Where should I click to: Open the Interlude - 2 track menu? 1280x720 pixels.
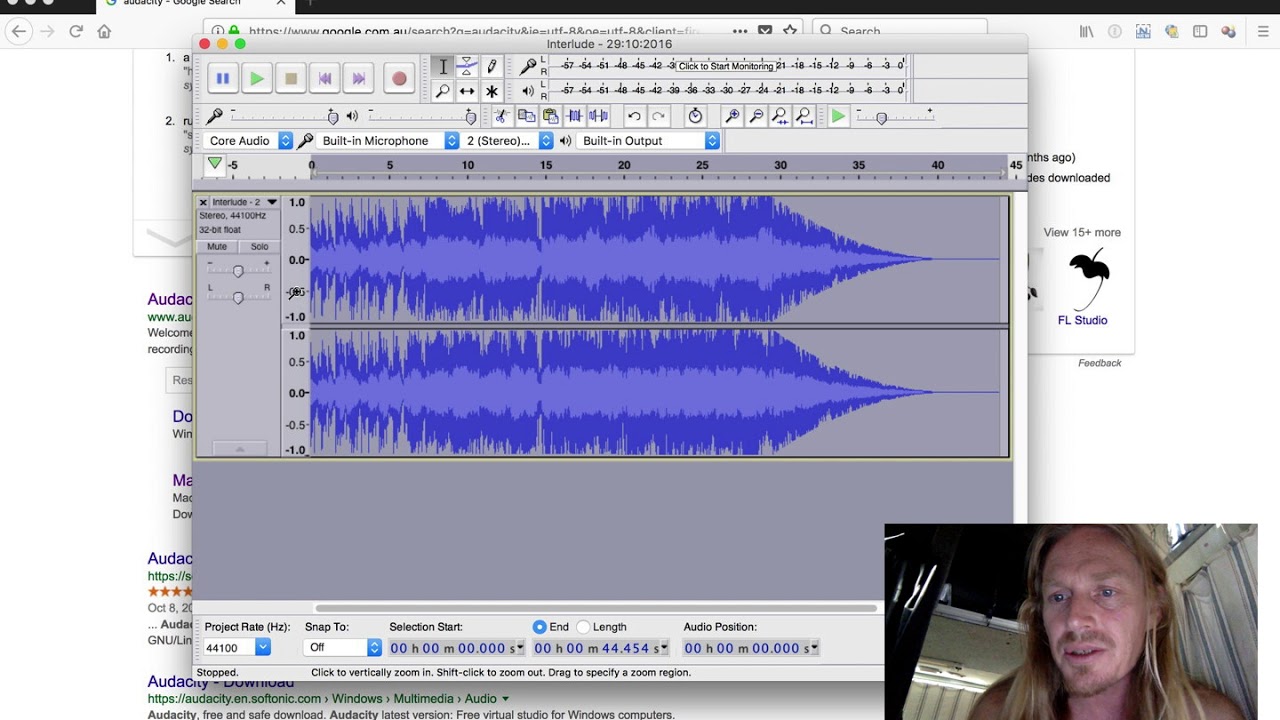[x=245, y=202]
